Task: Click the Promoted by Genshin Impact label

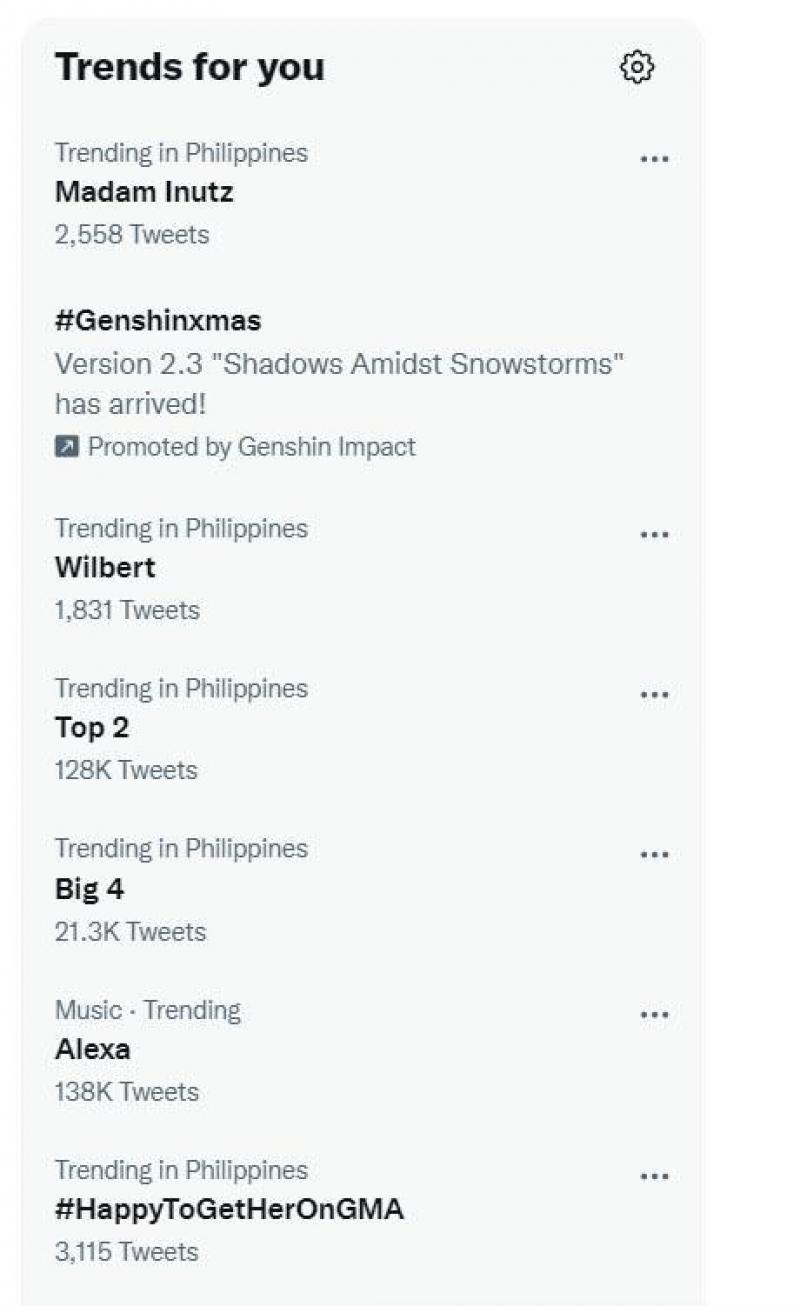Action: pos(251,447)
